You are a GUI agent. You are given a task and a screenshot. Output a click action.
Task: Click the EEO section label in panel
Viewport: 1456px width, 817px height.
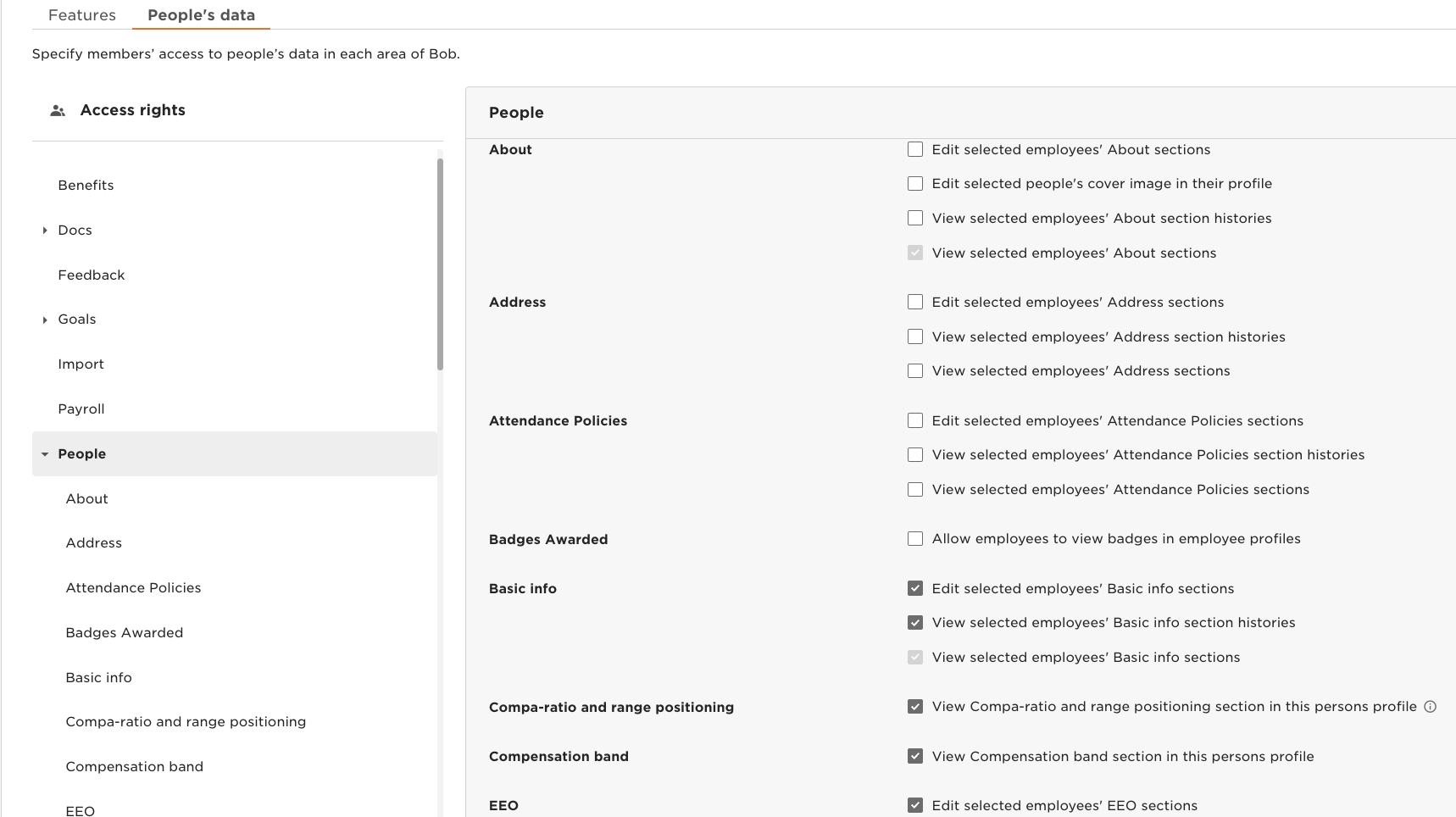tap(503, 806)
